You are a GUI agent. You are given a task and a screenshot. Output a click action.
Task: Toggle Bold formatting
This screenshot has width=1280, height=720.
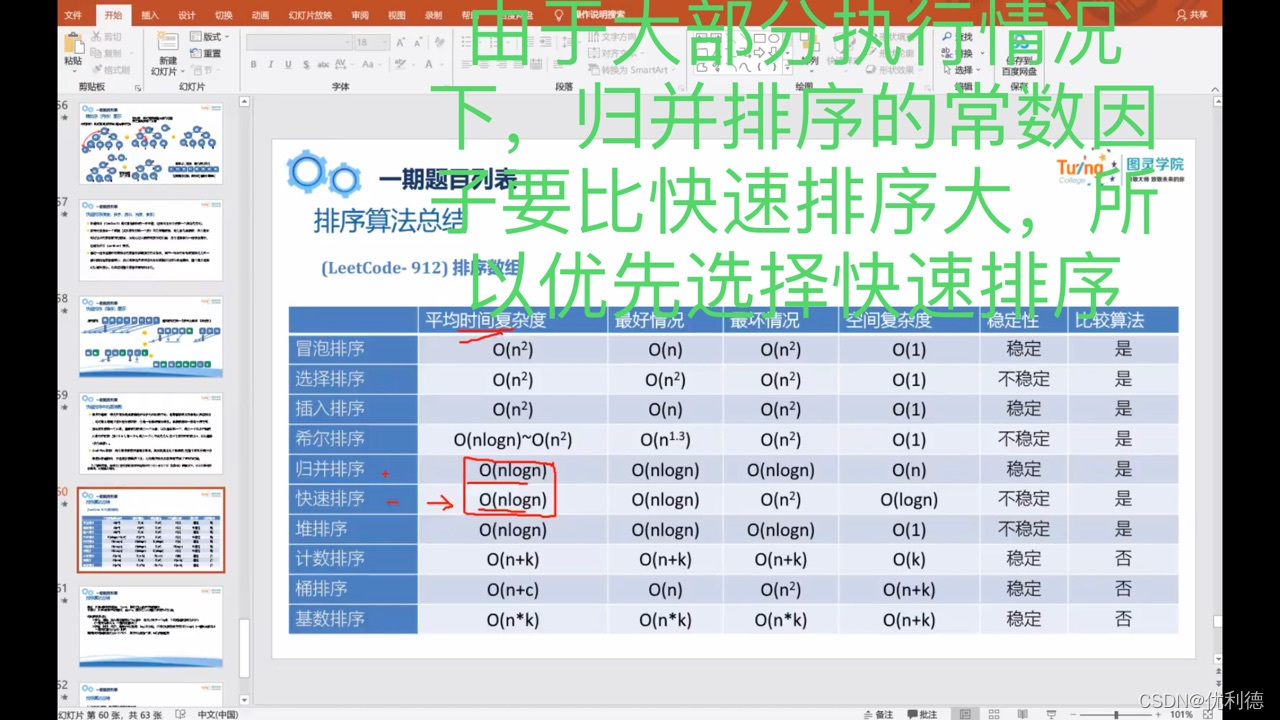point(254,64)
